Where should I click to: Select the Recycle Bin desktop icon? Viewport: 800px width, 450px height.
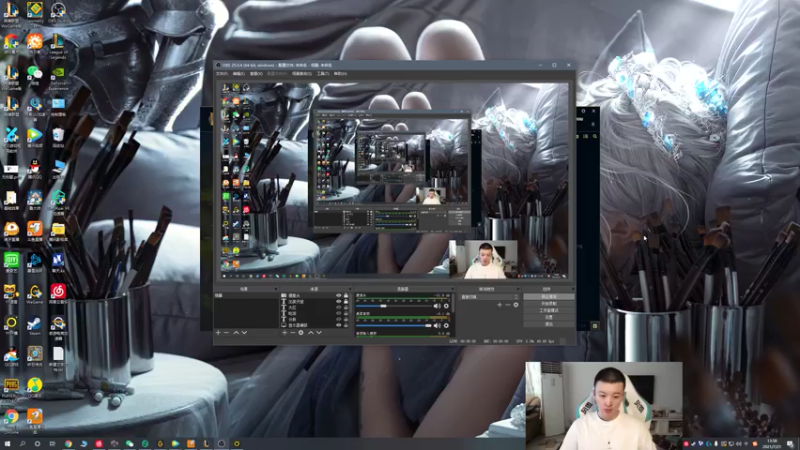58,138
